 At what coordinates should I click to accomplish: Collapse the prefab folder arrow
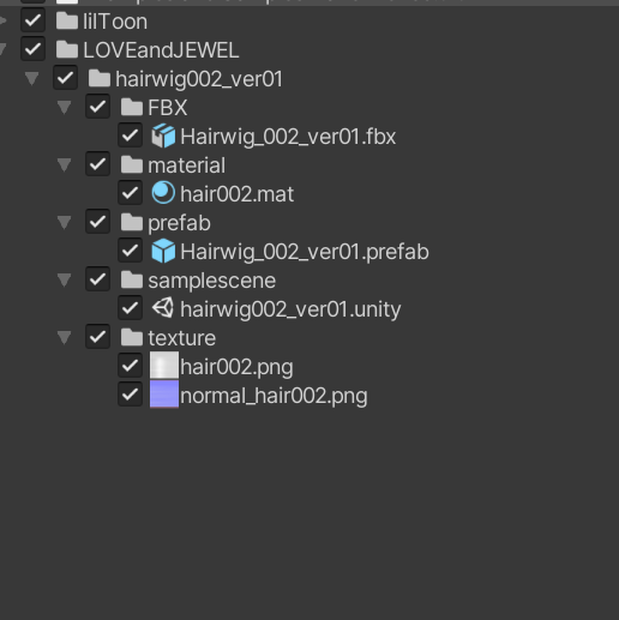point(64,222)
